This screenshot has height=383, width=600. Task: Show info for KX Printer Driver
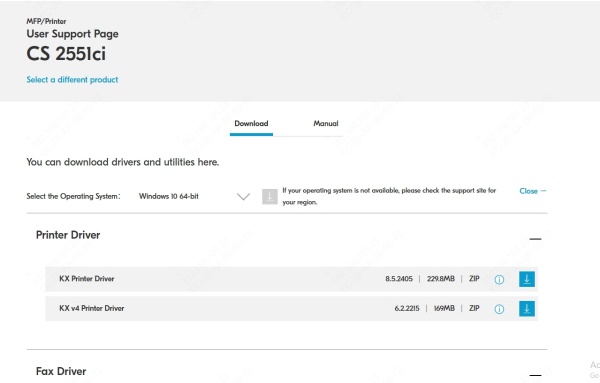499,280
